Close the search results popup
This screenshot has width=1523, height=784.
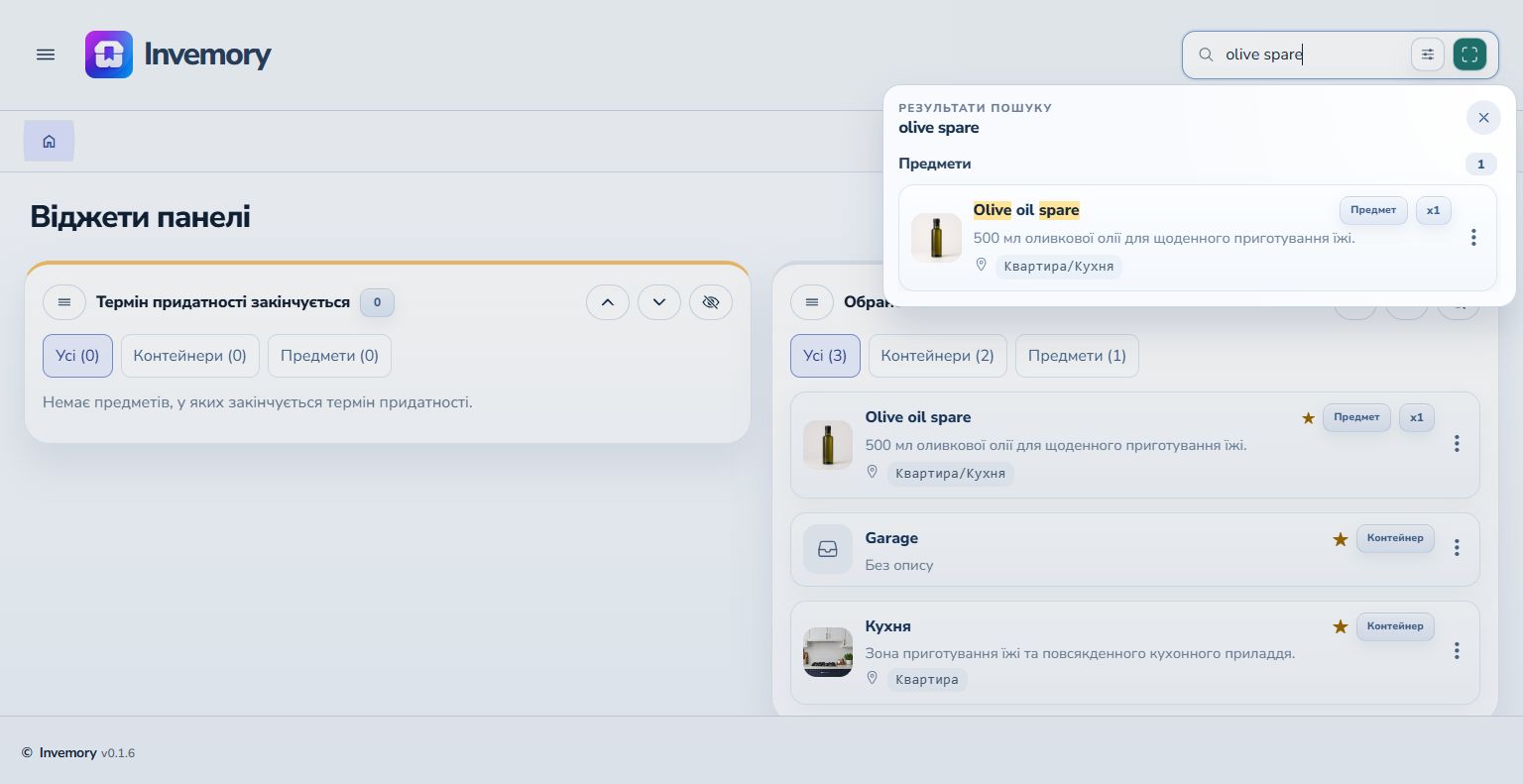[1483, 118]
